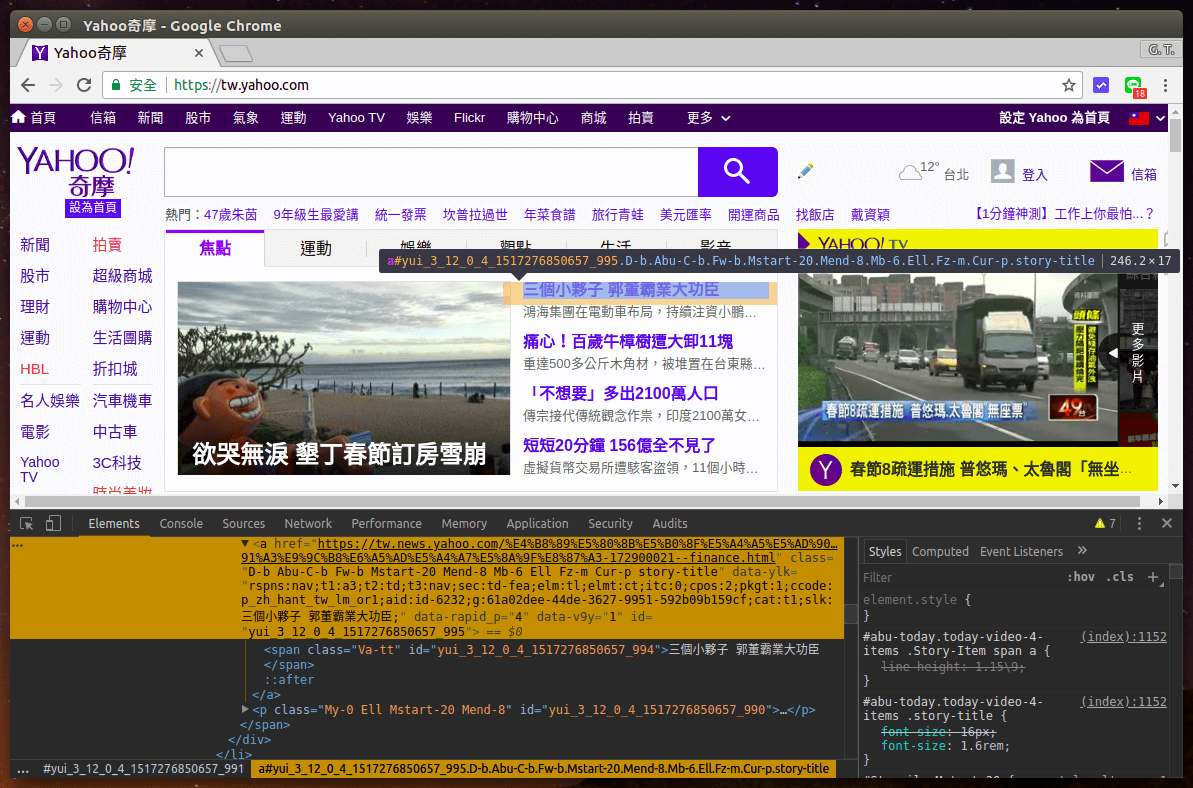1193x788 pixels.
Task: Select the 運動 news tab
Action: point(316,249)
